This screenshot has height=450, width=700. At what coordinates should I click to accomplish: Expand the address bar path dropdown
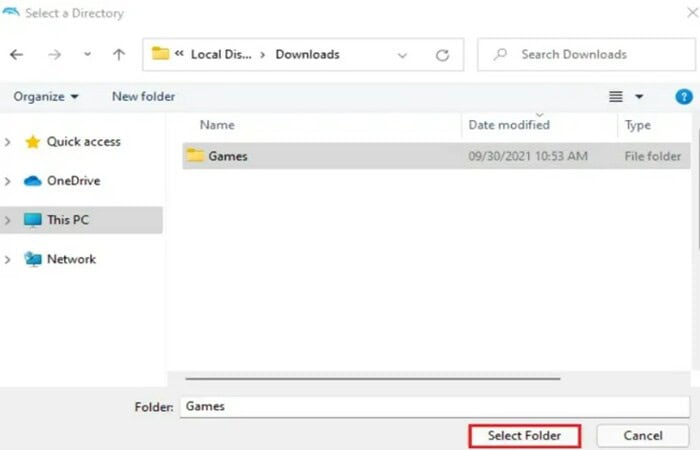pyautogui.click(x=402, y=55)
